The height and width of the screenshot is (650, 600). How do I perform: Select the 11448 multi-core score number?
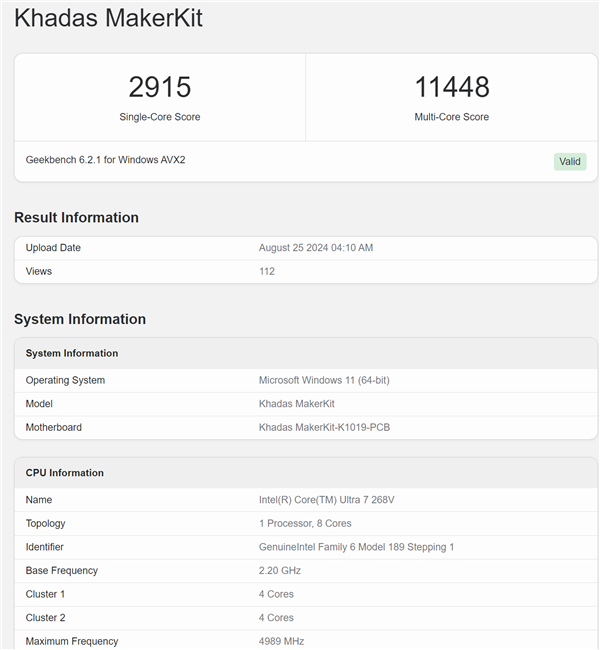tap(452, 87)
